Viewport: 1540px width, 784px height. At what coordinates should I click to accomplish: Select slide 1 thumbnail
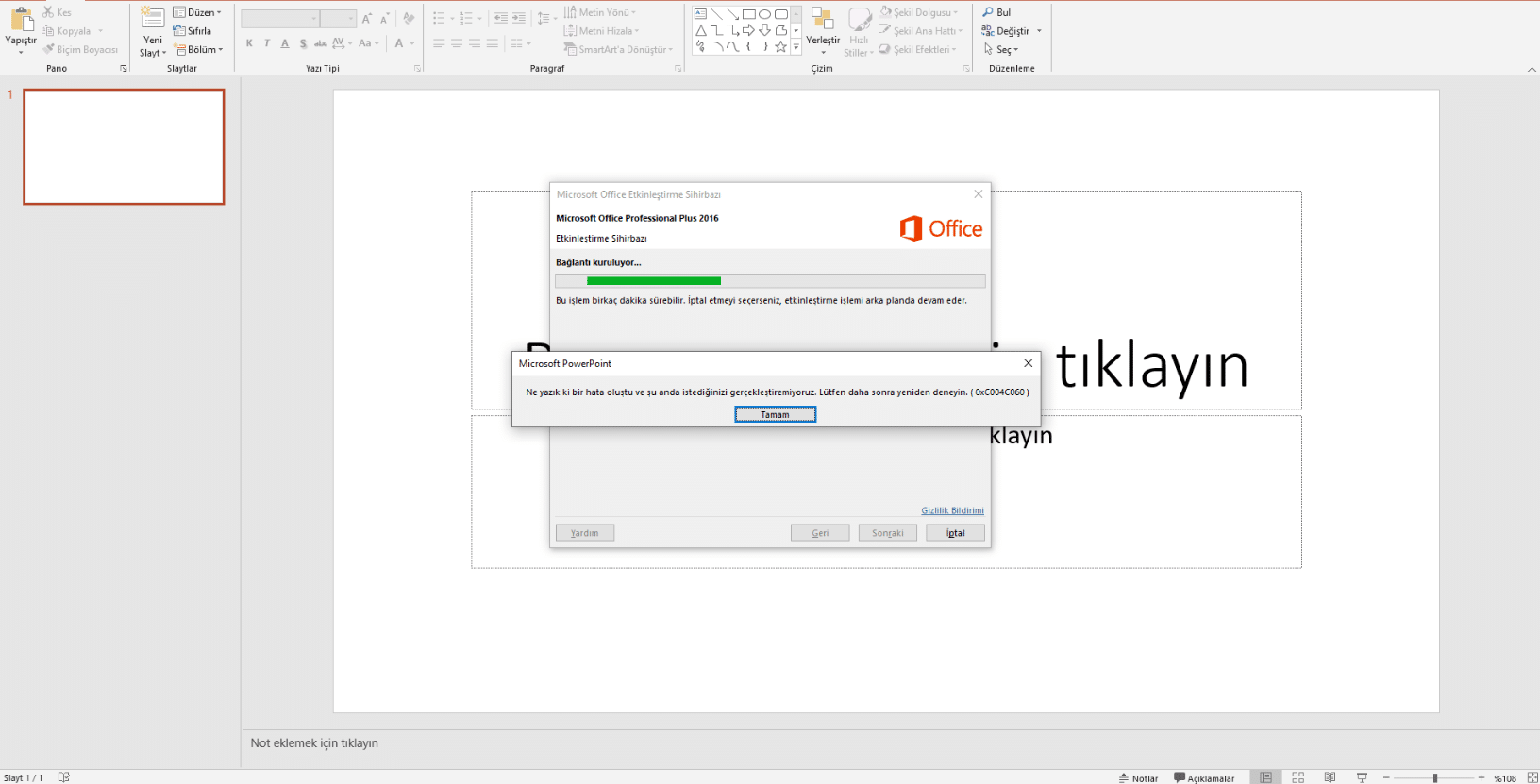pos(124,146)
